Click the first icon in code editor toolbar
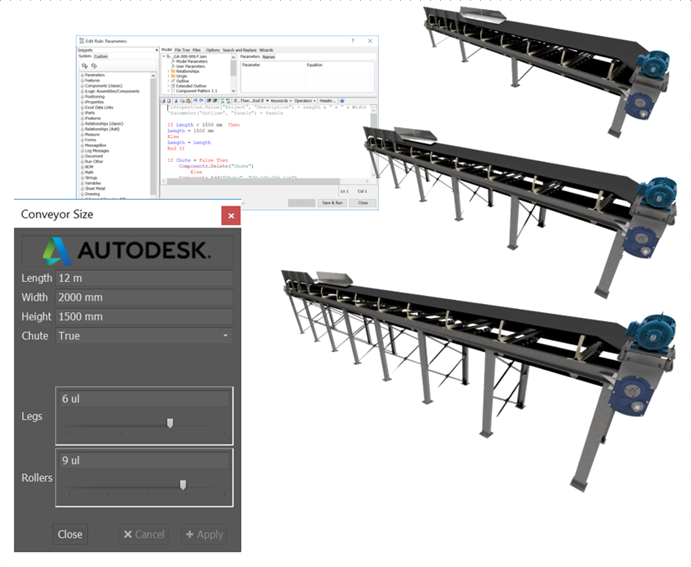 pos(163,101)
